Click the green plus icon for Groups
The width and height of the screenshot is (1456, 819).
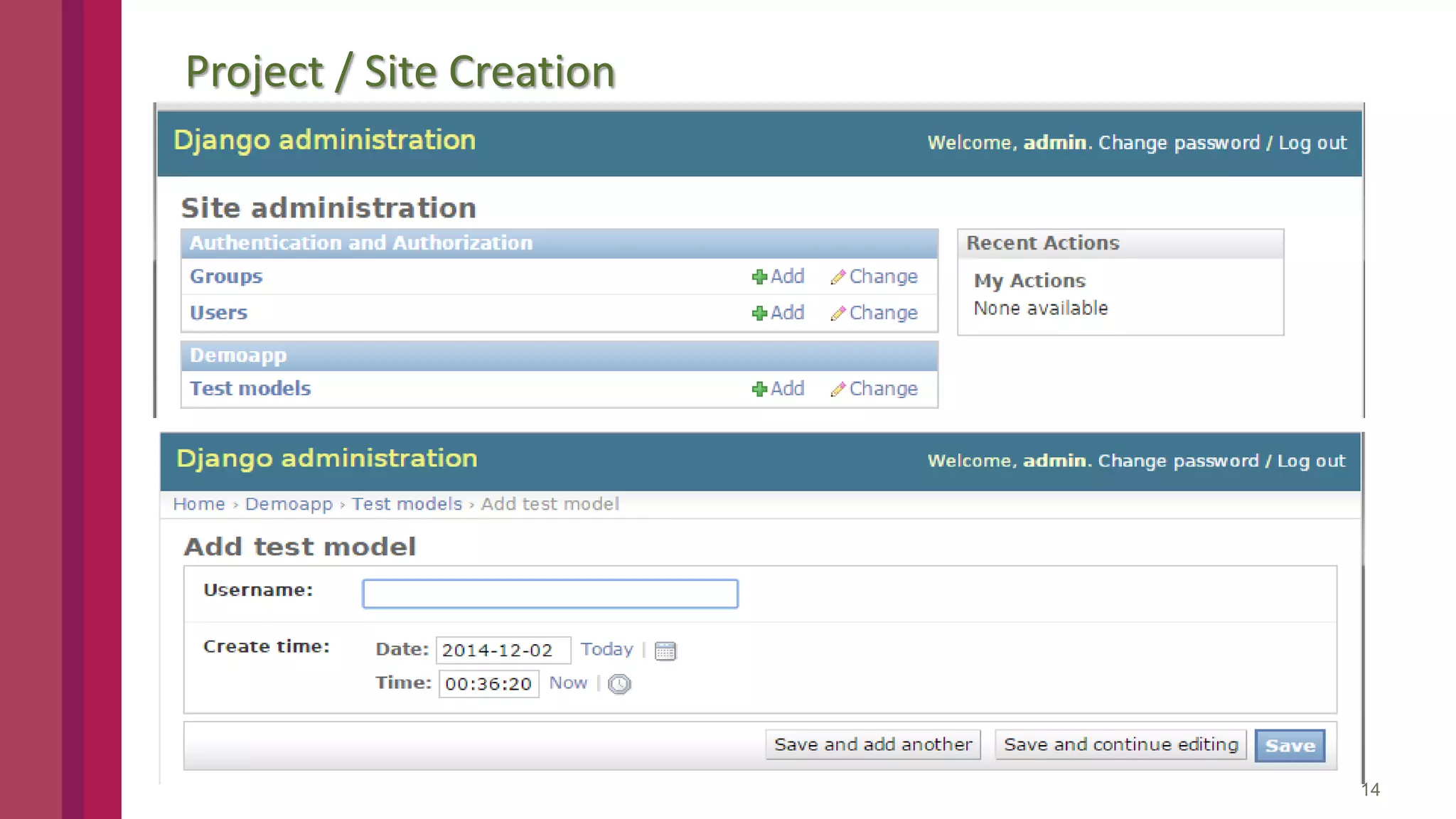tap(759, 277)
